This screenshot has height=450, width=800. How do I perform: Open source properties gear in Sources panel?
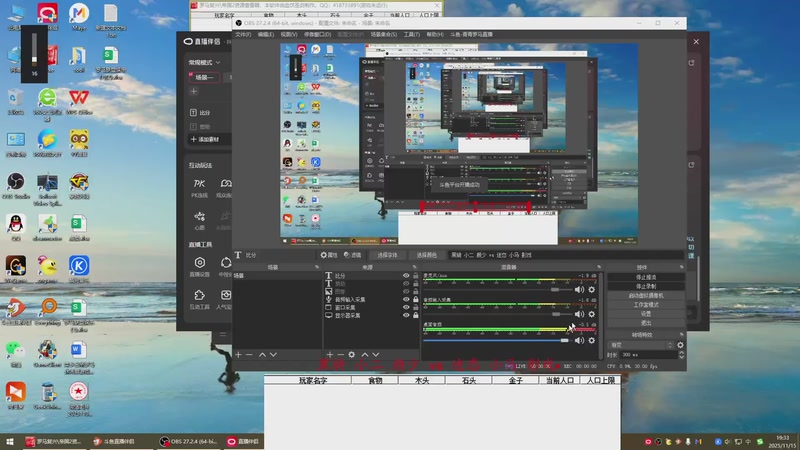click(x=352, y=355)
